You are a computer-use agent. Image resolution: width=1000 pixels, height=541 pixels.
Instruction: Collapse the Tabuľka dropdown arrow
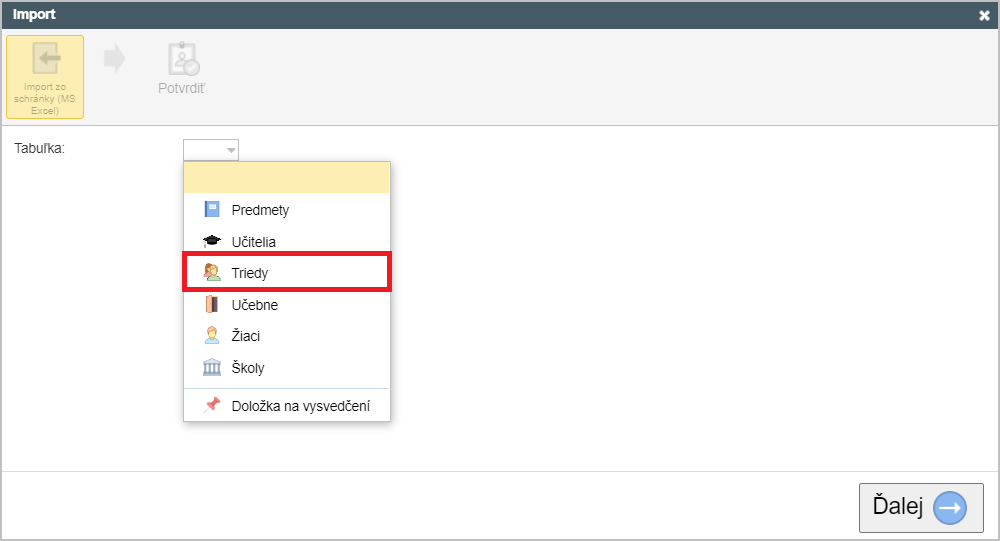(231, 150)
